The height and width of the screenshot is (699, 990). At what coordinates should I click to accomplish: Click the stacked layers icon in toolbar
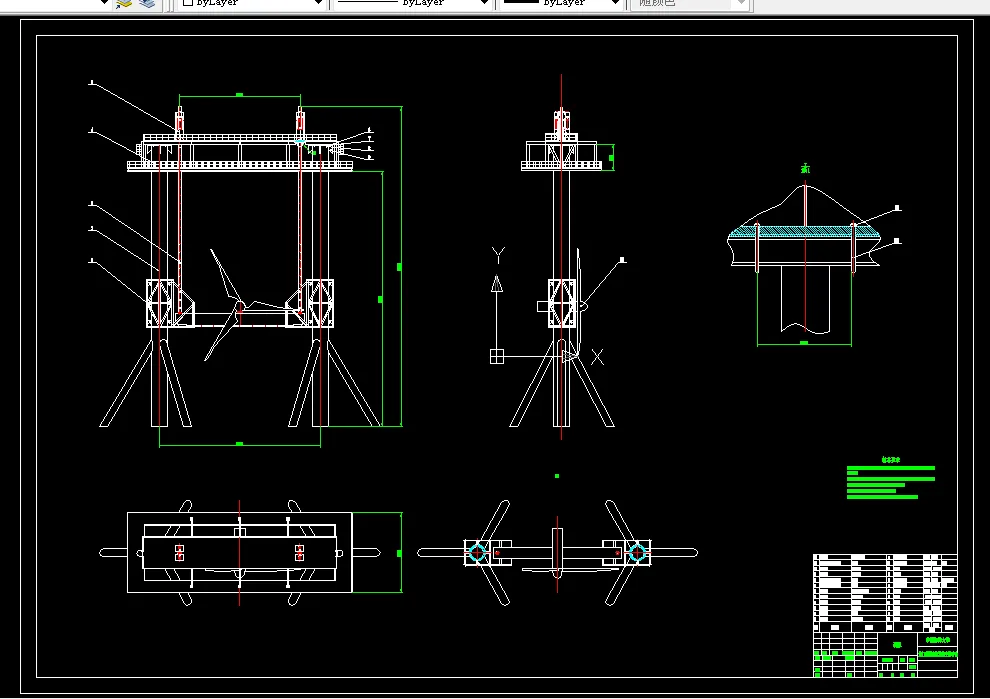(x=147, y=3)
